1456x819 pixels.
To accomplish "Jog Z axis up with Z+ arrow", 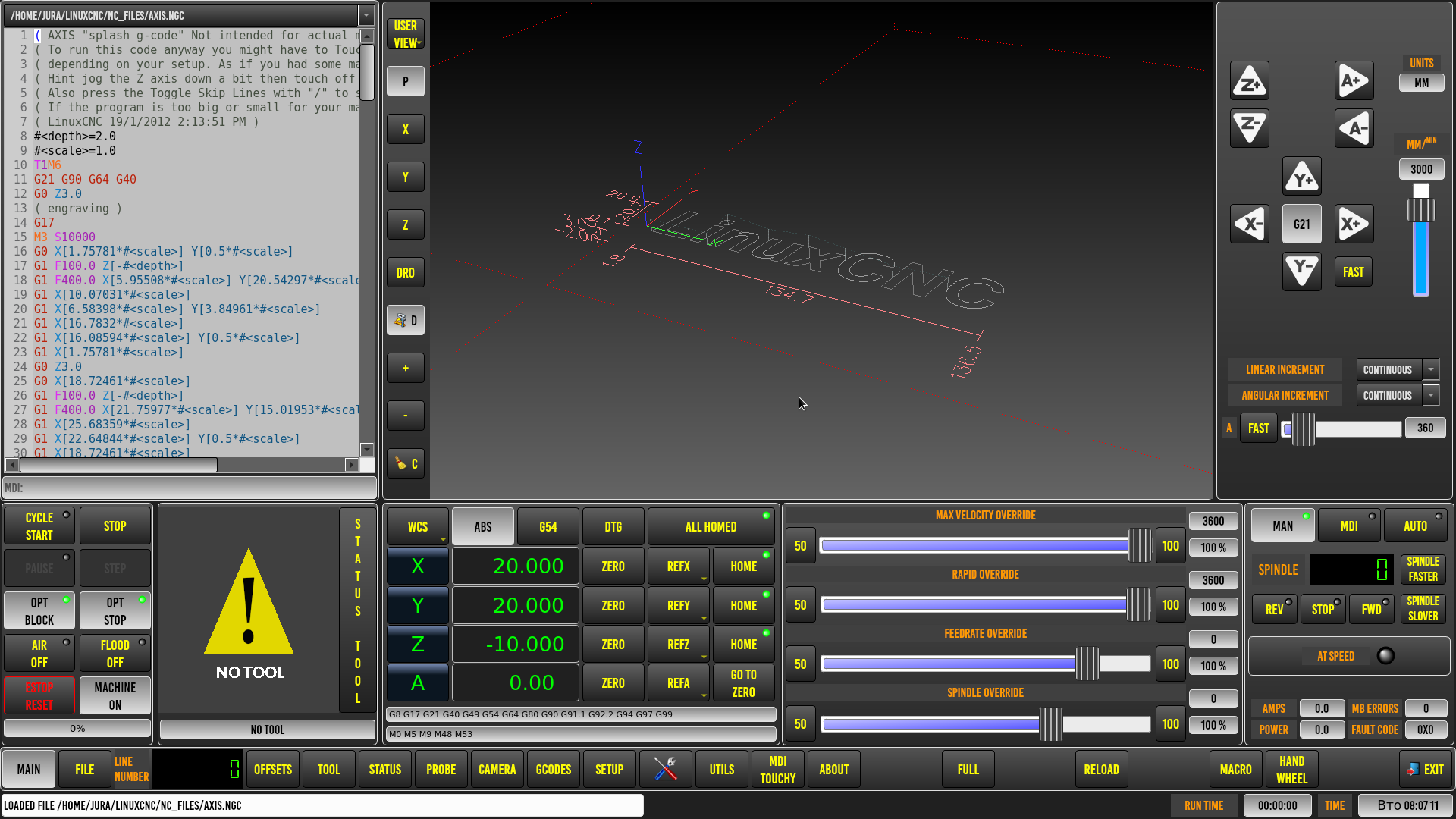I will (1250, 81).
